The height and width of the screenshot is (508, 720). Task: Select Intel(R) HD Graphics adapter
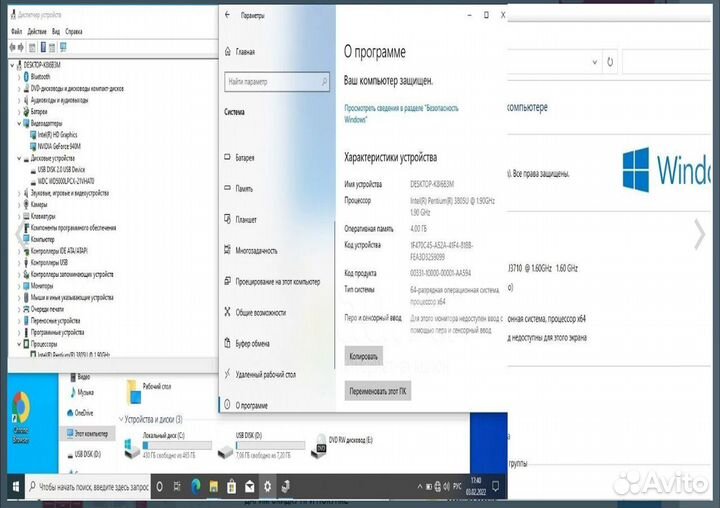point(57,135)
